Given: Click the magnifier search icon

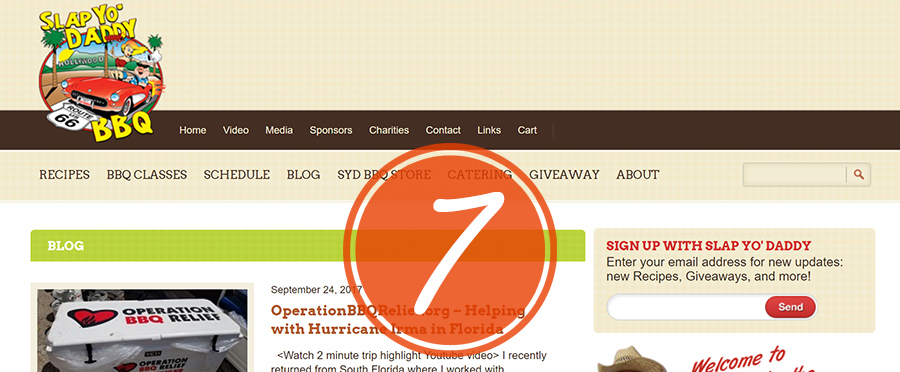Looking at the screenshot, I should [858, 175].
